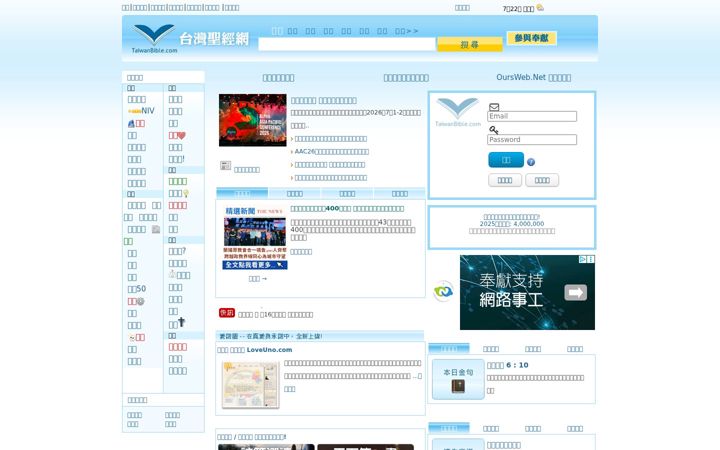Click the Bible book icon in daily verse box
Screen dimensions: 720x450
[x=458, y=386]
